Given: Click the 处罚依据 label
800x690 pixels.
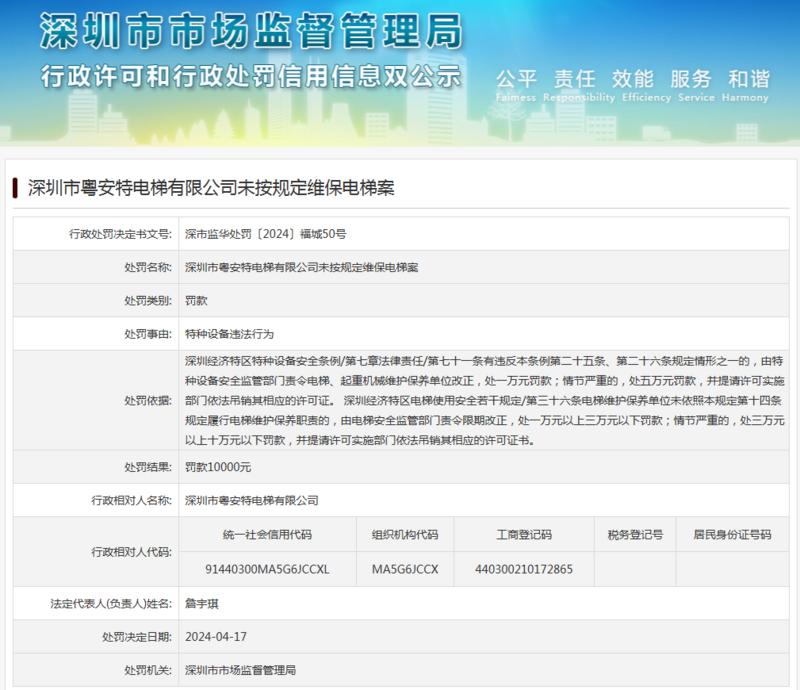Looking at the screenshot, I should [148, 401].
